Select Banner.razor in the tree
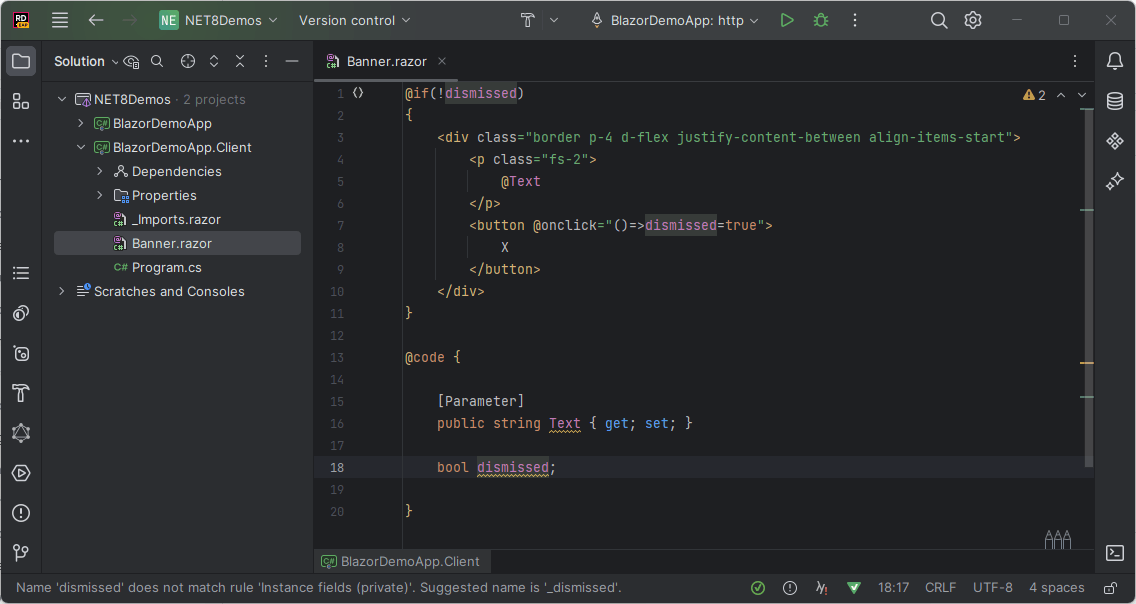Image resolution: width=1136 pixels, height=604 pixels. 178,243
